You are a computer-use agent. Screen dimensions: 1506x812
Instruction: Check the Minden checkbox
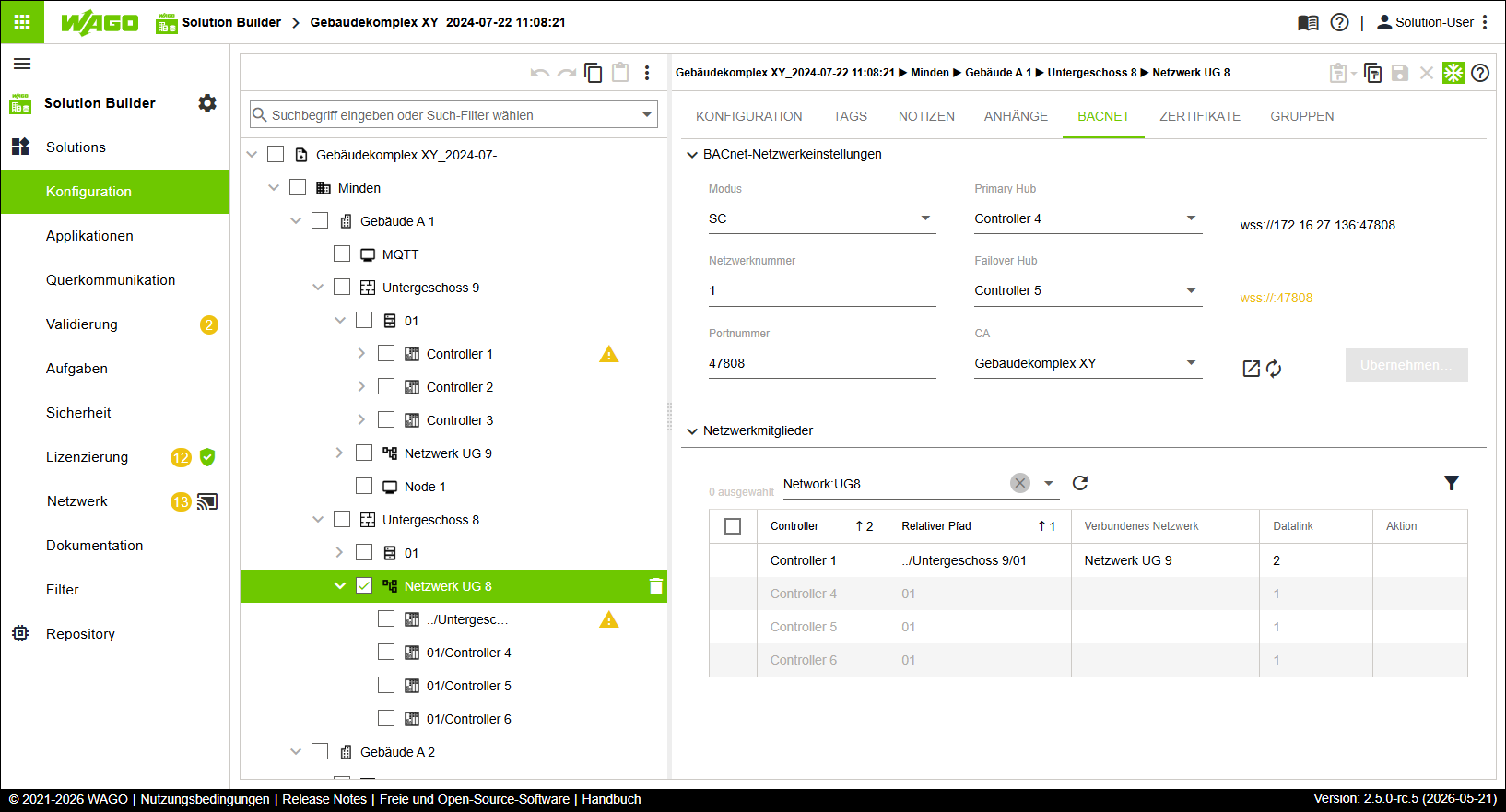(298, 187)
